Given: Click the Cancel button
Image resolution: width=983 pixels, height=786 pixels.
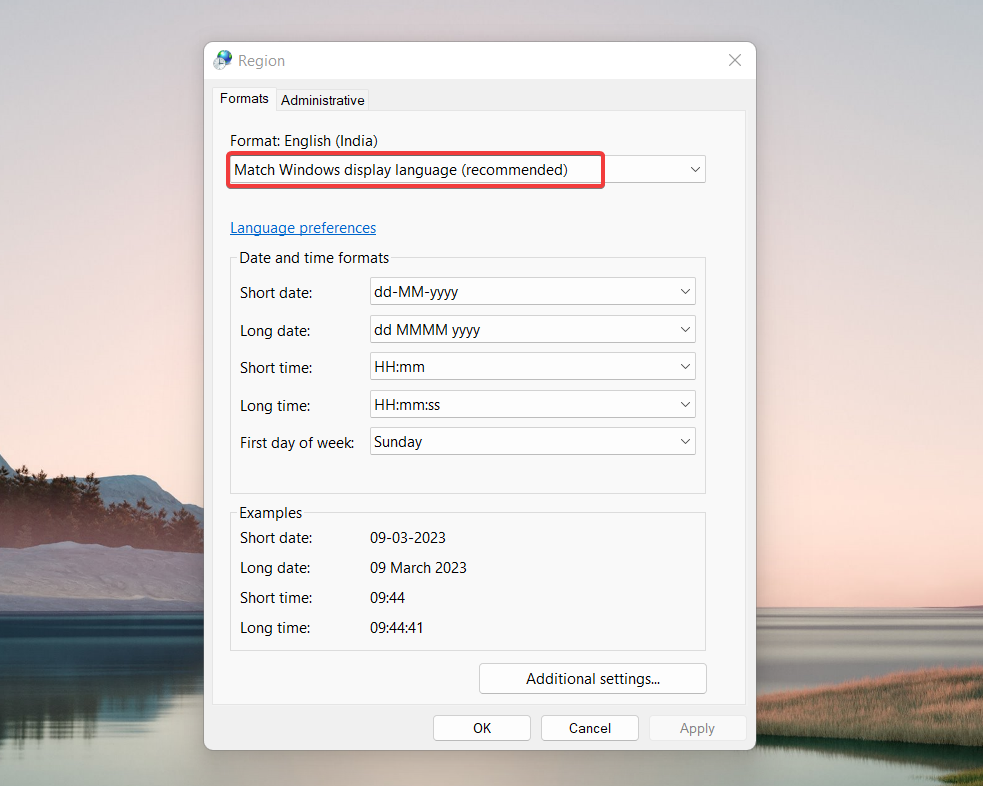Looking at the screenshot, I should tap(589, 728).
